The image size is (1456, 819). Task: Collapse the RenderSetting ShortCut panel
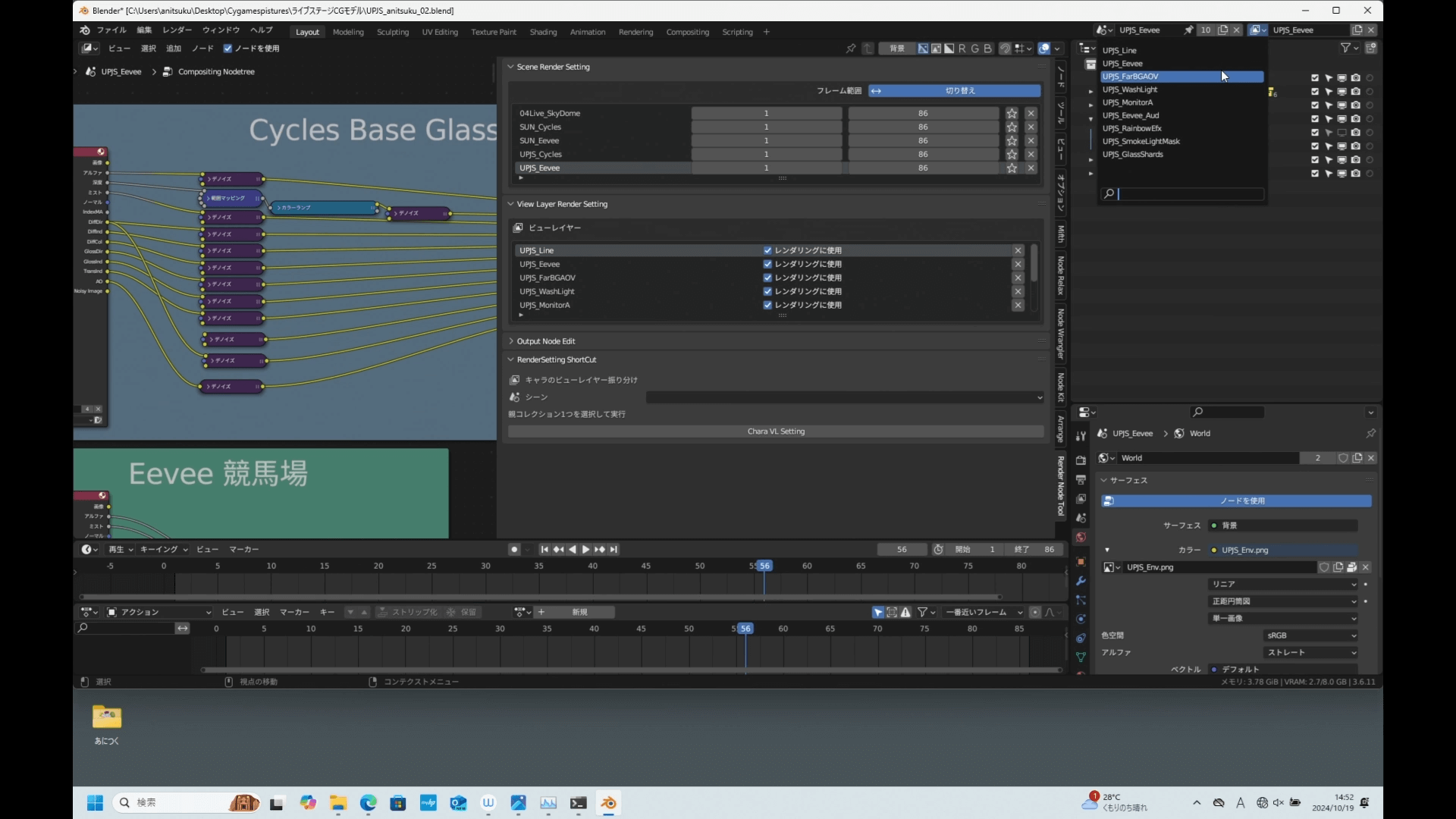pyautogui.click(x=511, y=360)
